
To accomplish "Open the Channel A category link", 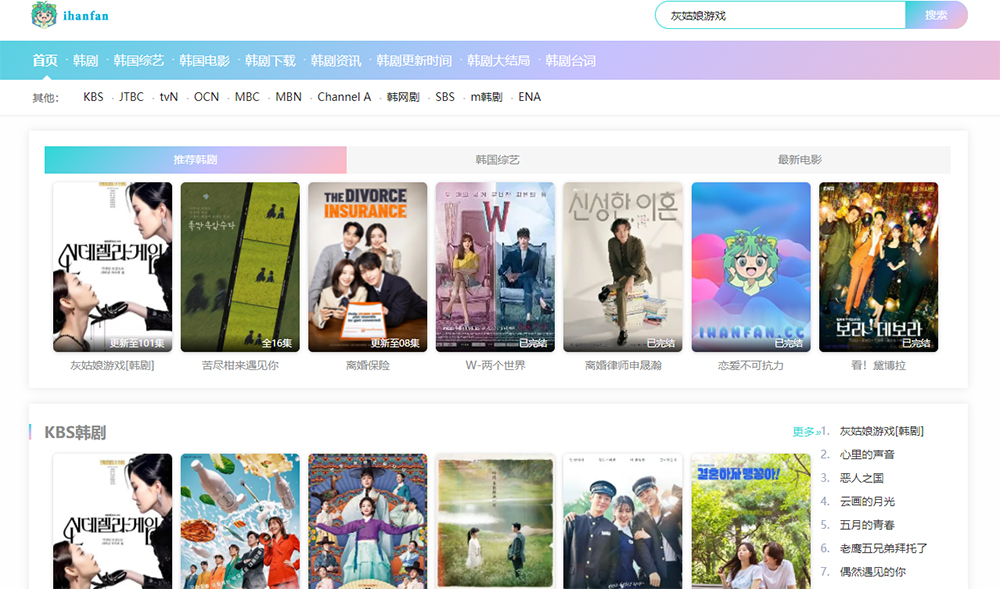I will click(x=344, y=97).
